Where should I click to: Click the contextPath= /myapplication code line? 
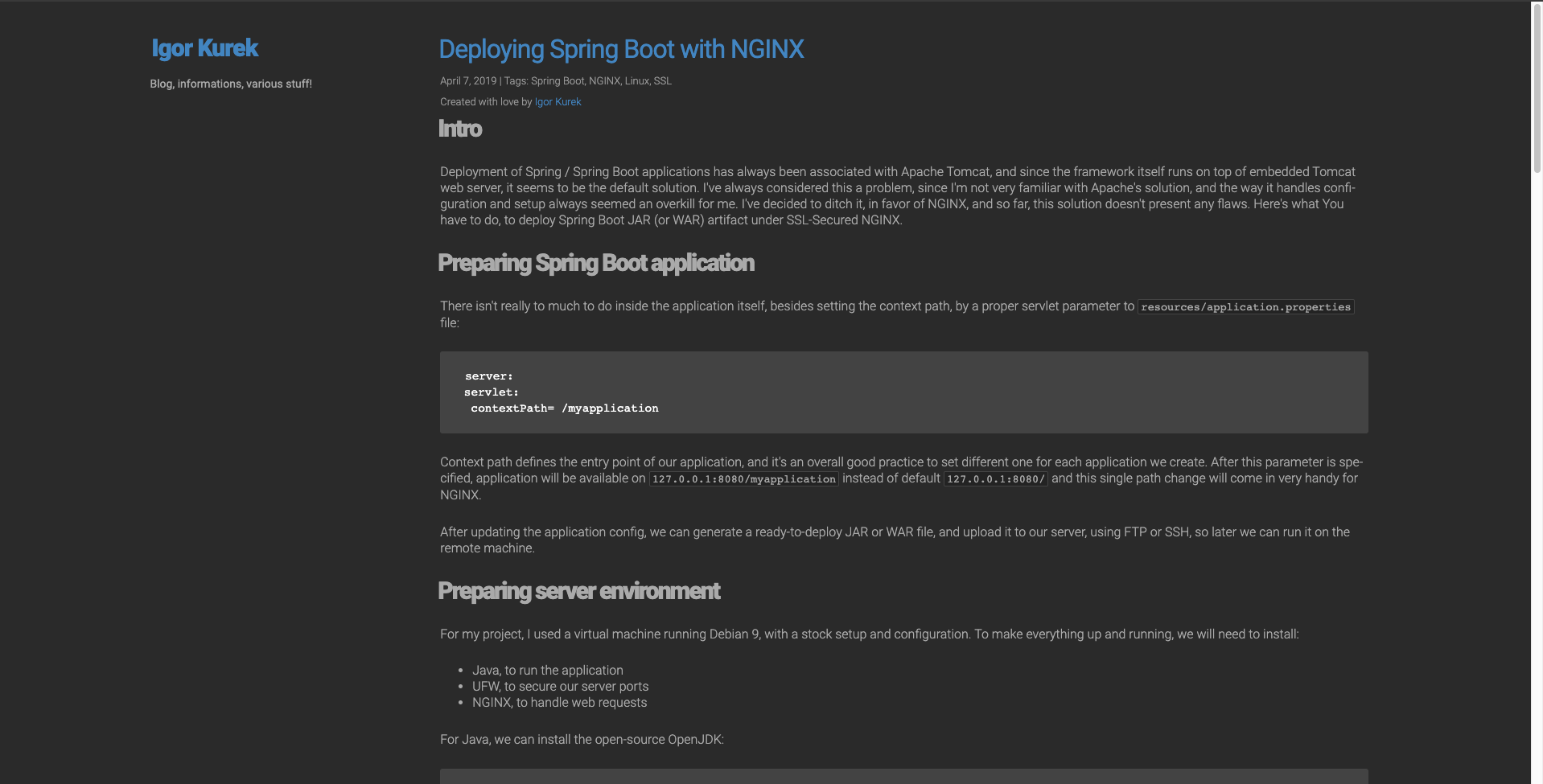click(x=565, y=408)
